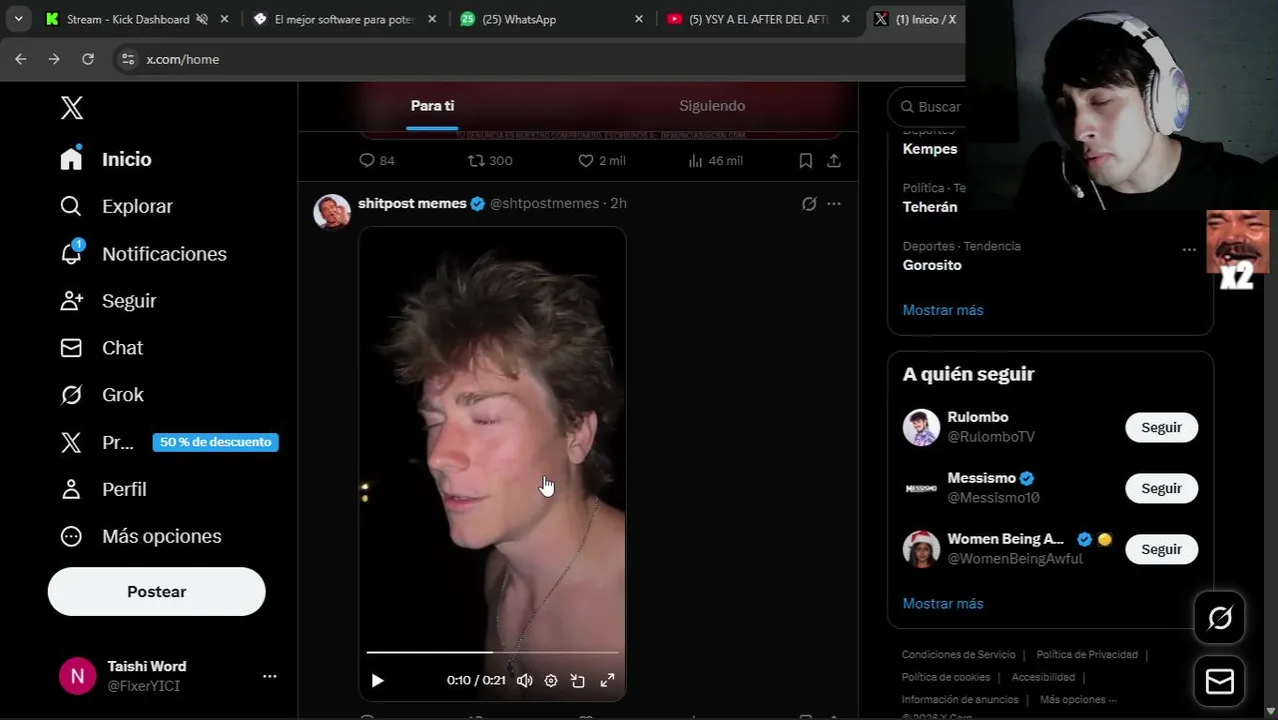Open the Kempes trend
Screen dimensions: 1278x720
click(x=930, y=149)
